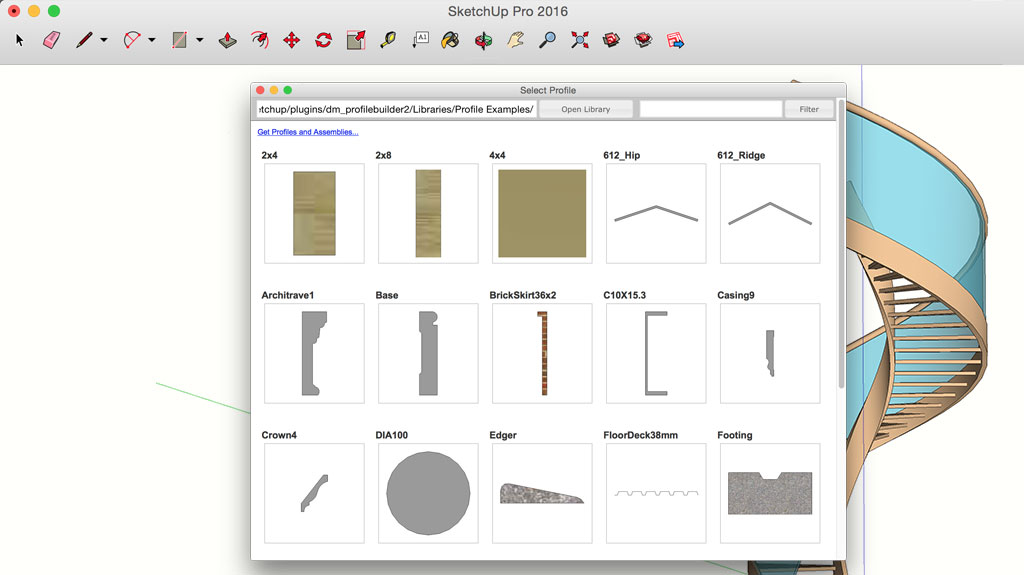Choose the Move tool
The image size is (1024, 575).
[x=291, y=41]
